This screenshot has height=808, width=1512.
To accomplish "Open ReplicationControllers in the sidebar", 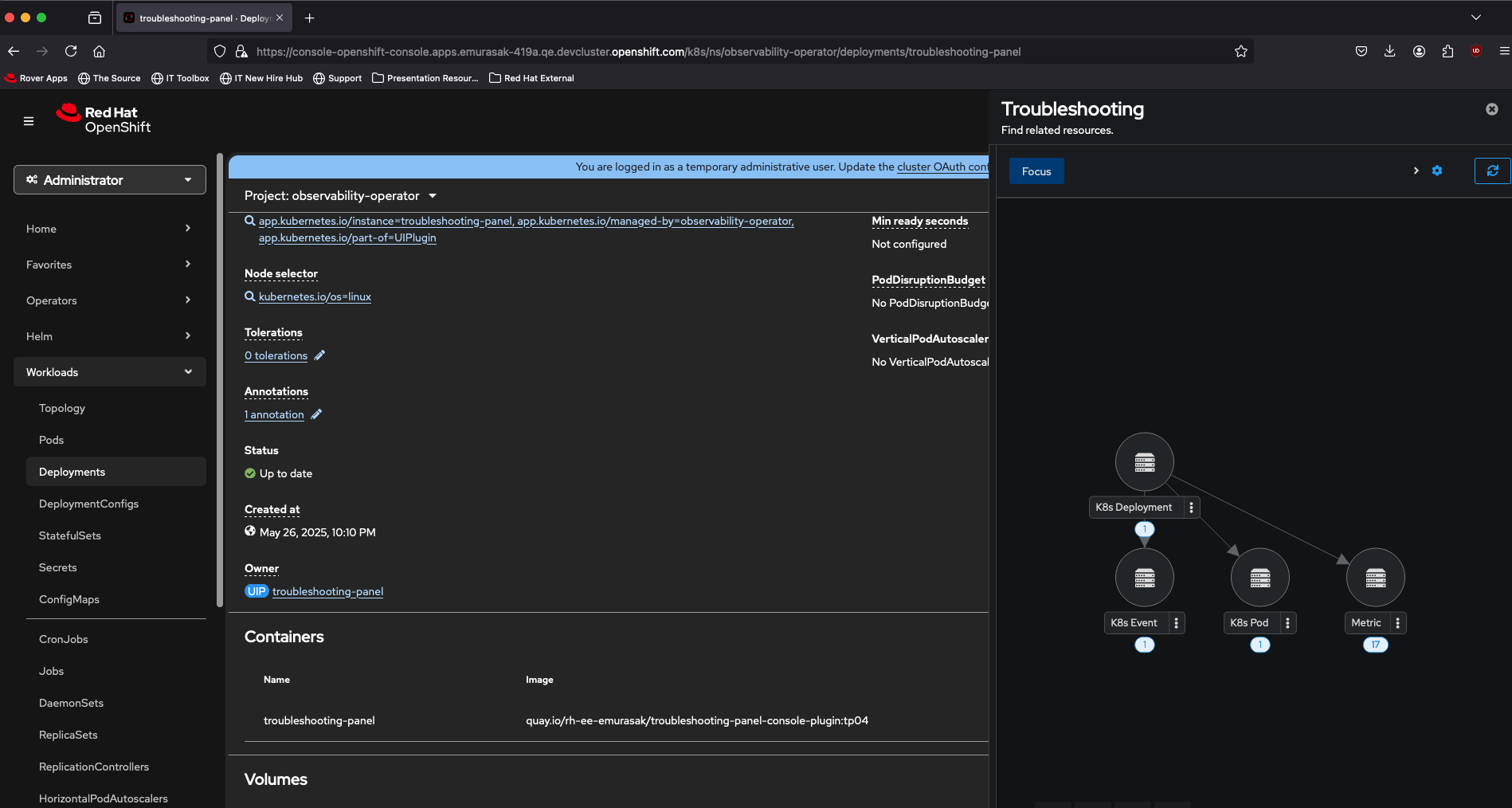I will 94,767.
